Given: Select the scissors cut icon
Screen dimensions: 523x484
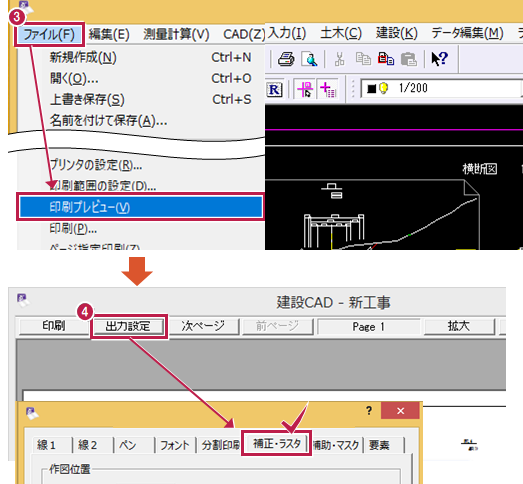Looking at the screenshot, I should pos(339,59).
